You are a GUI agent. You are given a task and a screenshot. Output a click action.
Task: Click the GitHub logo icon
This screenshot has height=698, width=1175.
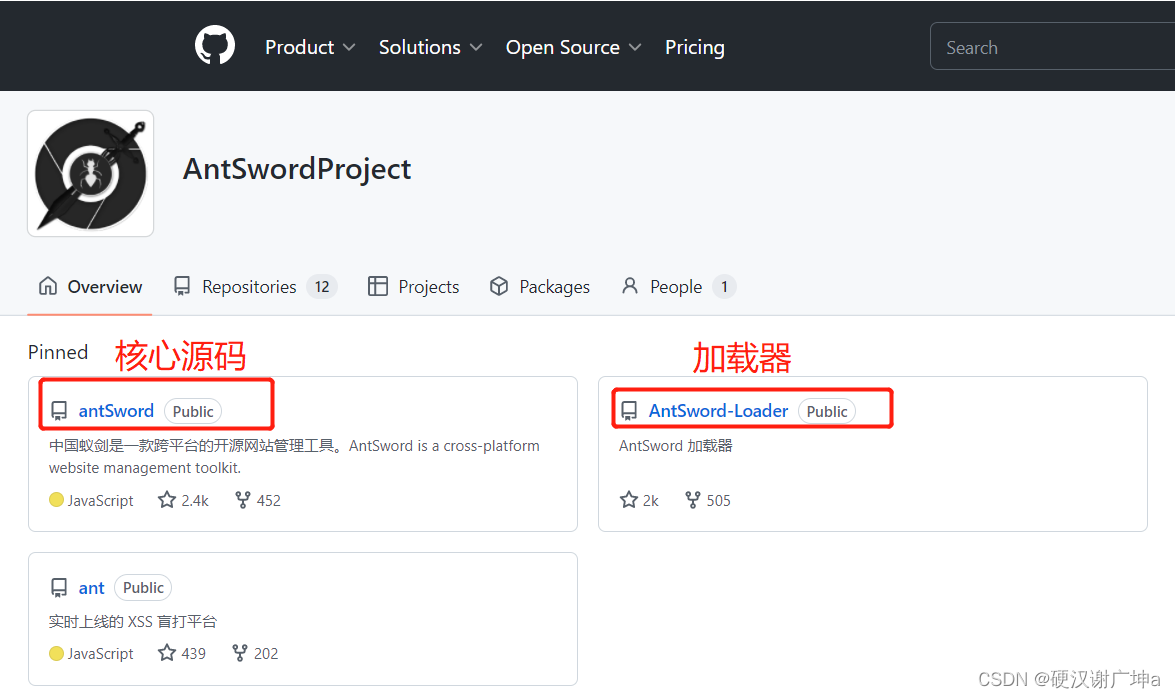[x=215, y=46]
